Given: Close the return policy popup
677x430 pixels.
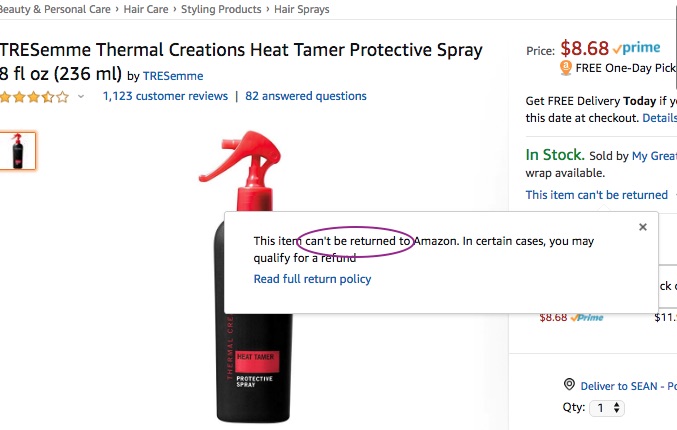Looking at the screenshot, I should [x=643, y=227].
